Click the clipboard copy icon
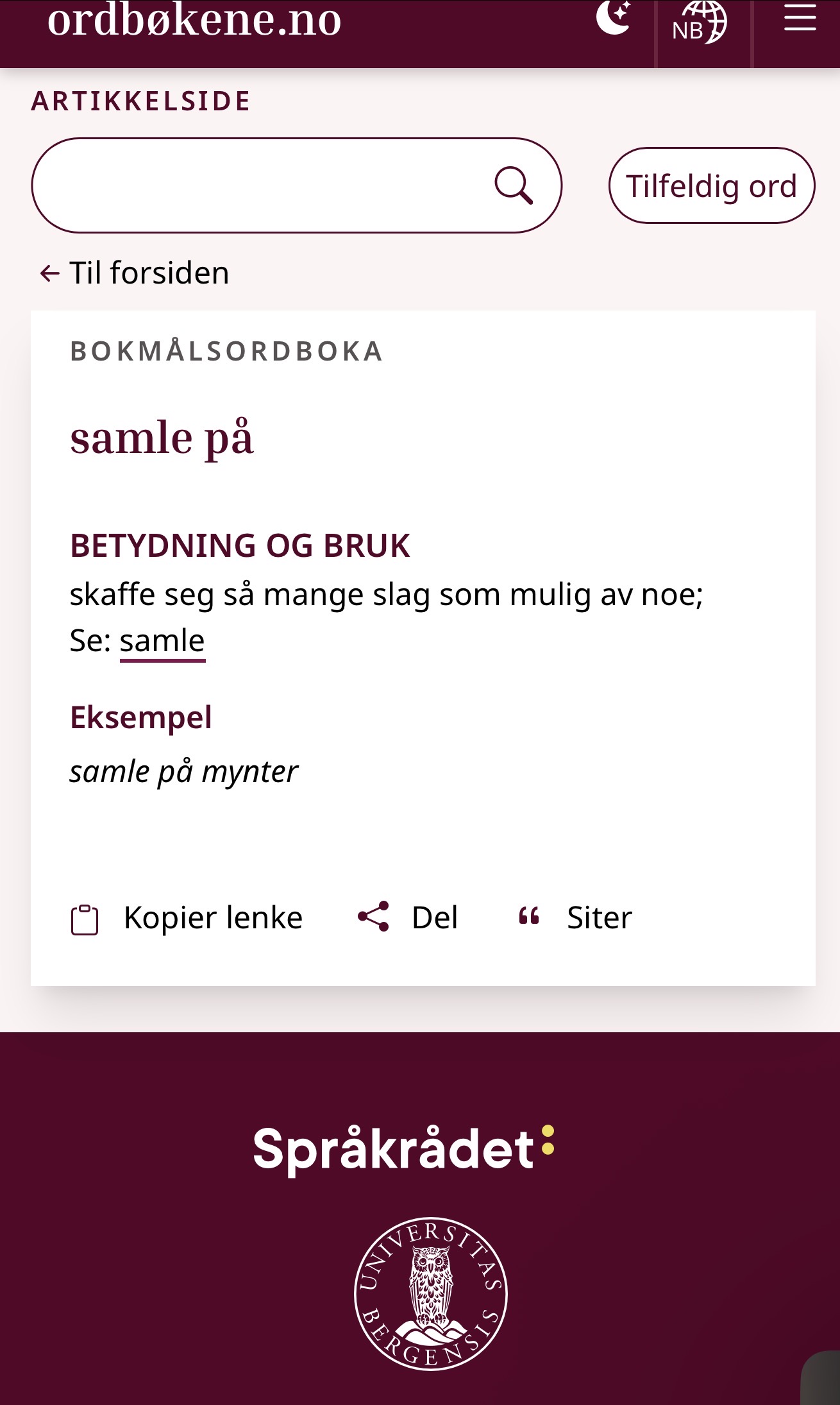Image resolution: width=840 pixels, height=1405 pixels. tap(85, 919)
